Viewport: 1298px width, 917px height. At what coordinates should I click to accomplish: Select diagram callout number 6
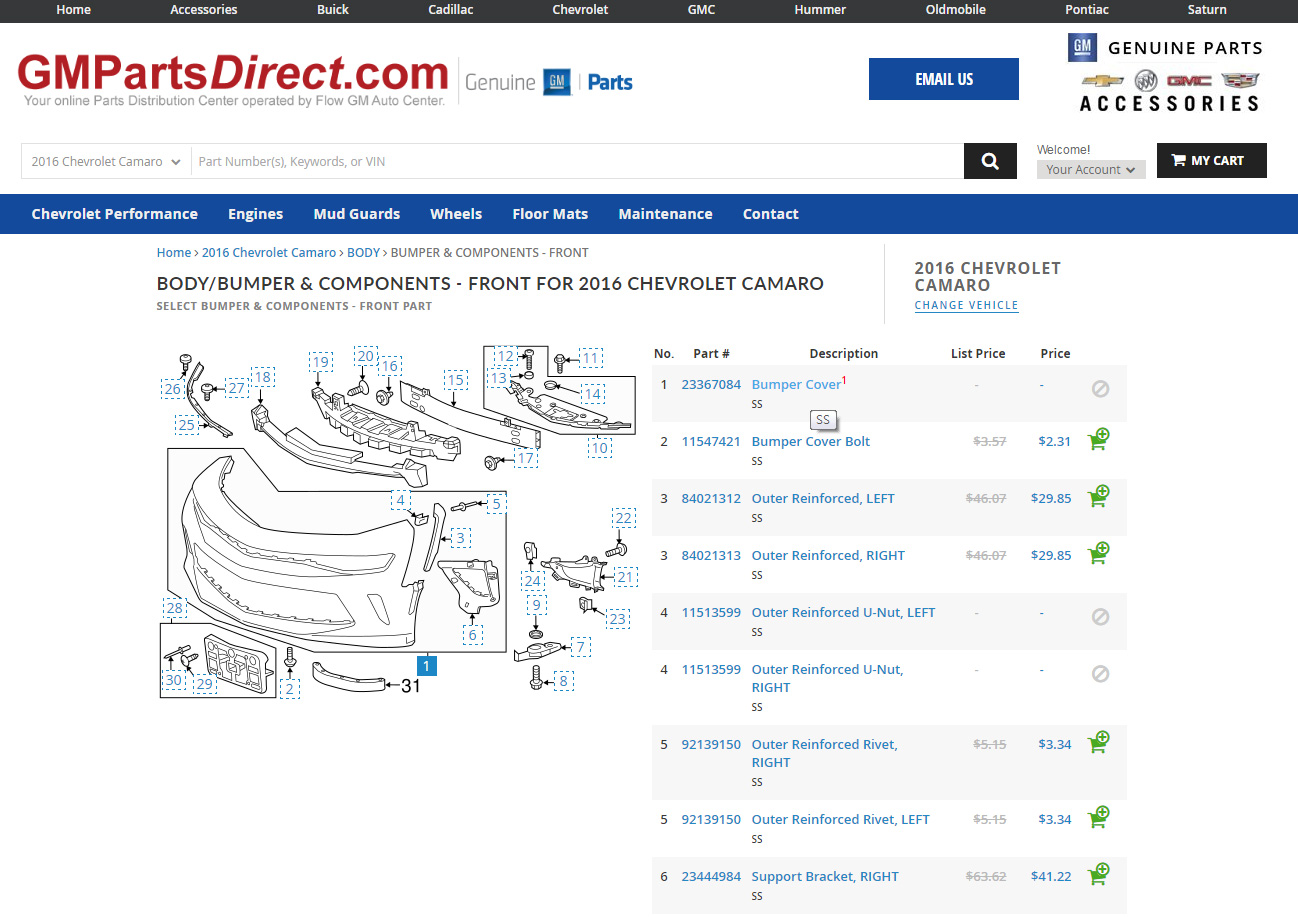tap(473, 634)
